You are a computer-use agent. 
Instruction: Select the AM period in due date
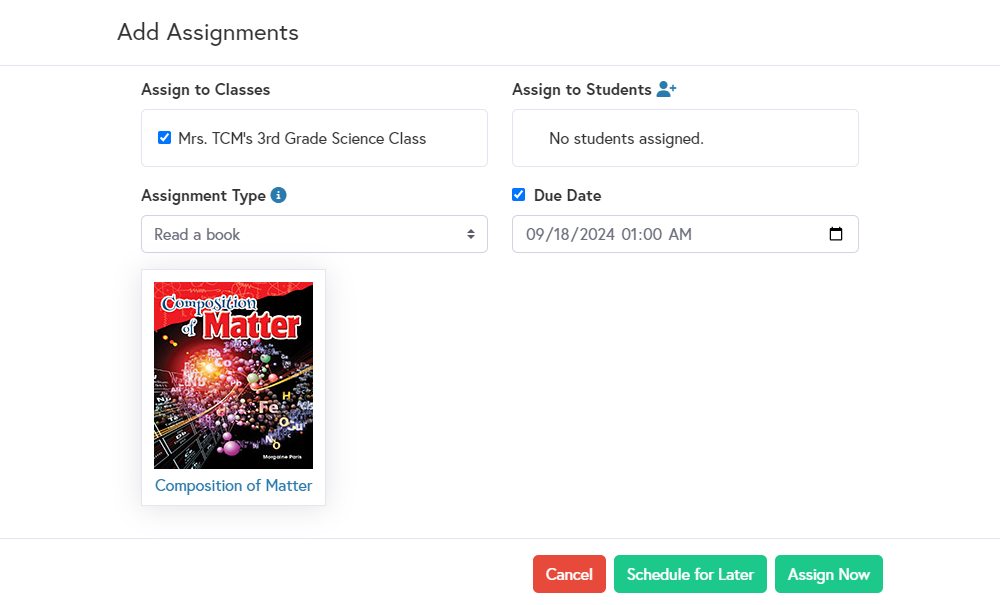click(x=680, y=235)
